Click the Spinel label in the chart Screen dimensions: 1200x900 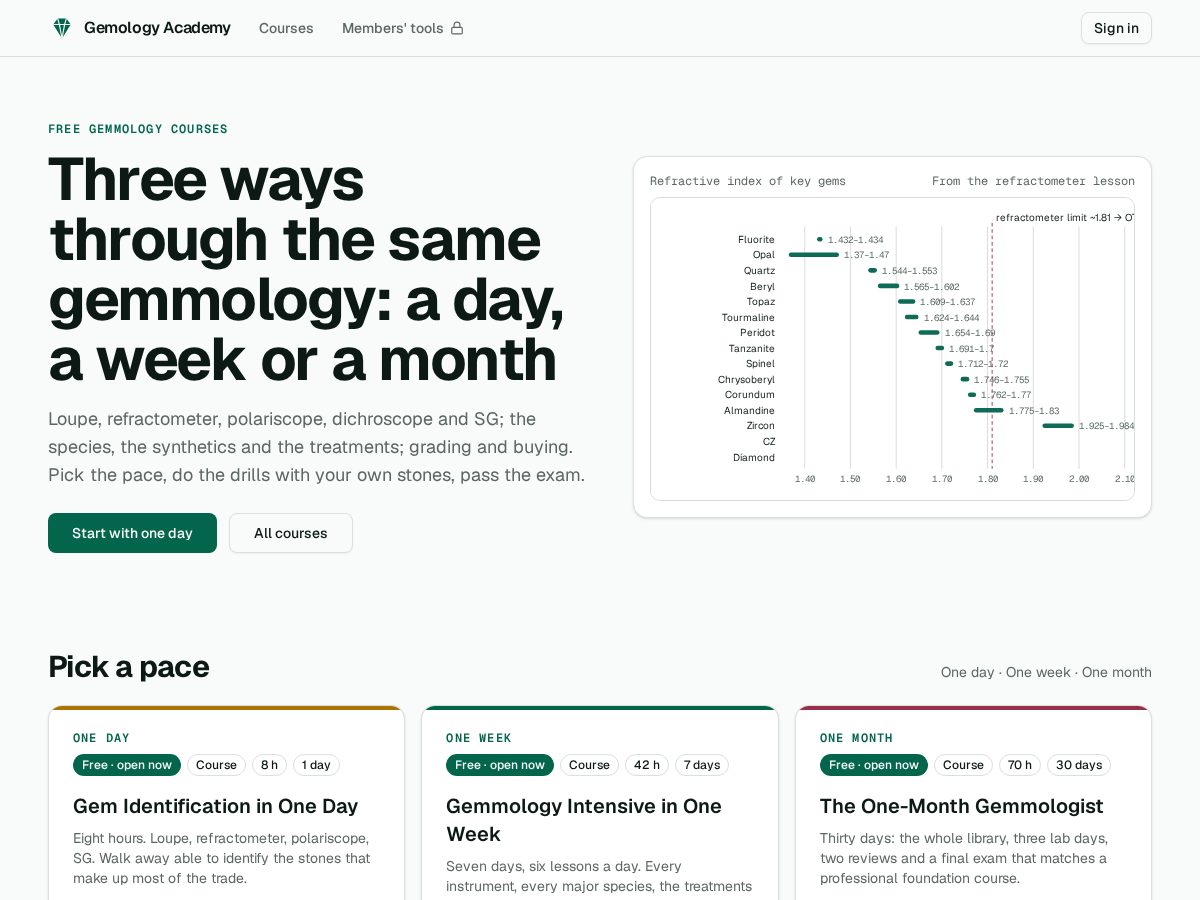pyautogui.click(x=760, y=364)
